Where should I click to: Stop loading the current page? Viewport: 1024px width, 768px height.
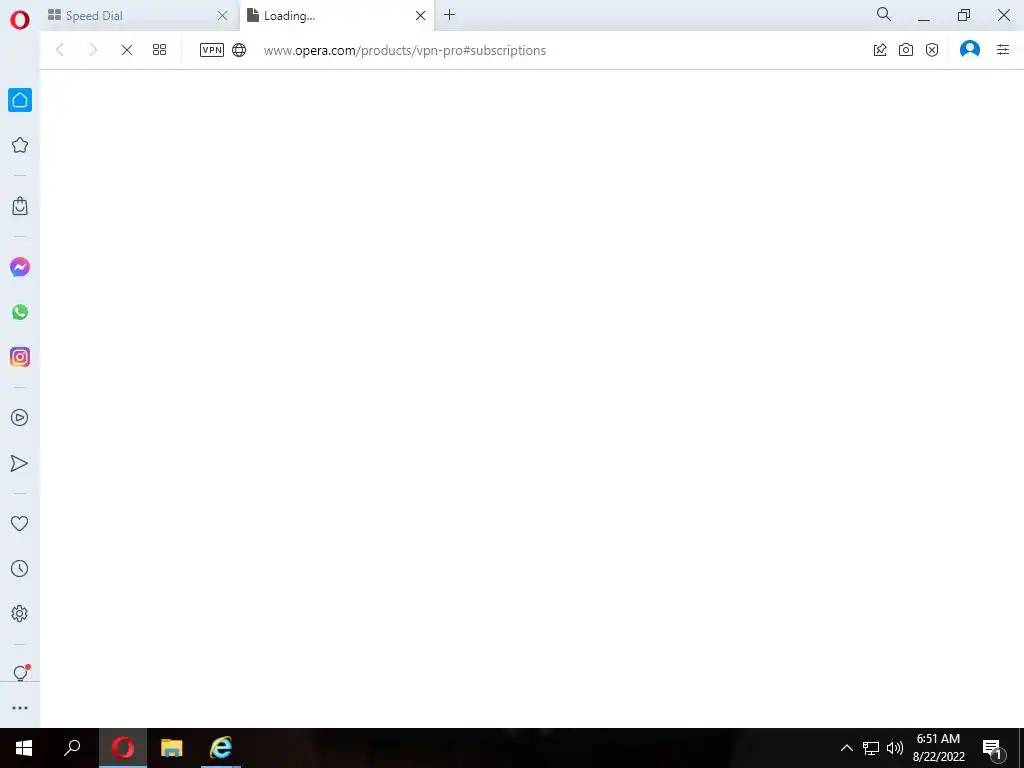(x=127, y=50)
